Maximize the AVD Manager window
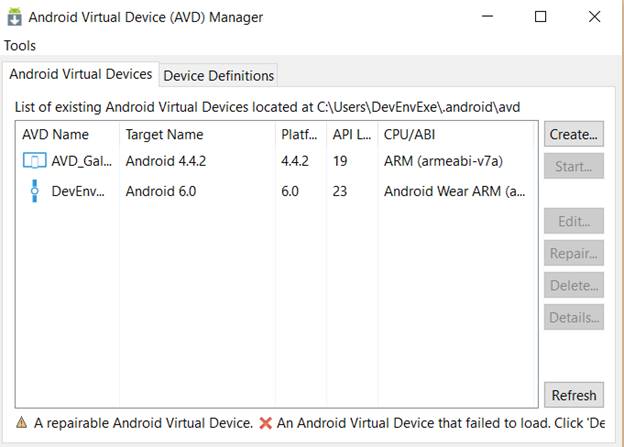Image resolution: width=624 pixels, height=447 pixels. coord(540,17)
